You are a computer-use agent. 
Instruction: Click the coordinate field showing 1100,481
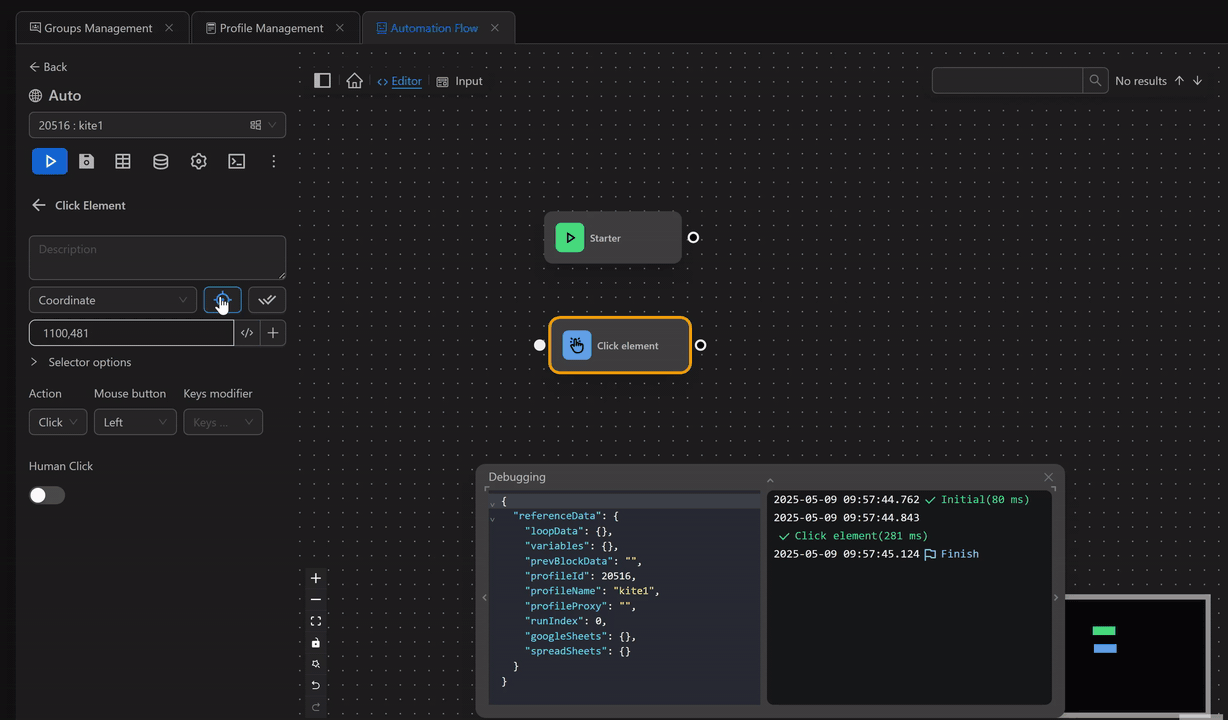131,333
